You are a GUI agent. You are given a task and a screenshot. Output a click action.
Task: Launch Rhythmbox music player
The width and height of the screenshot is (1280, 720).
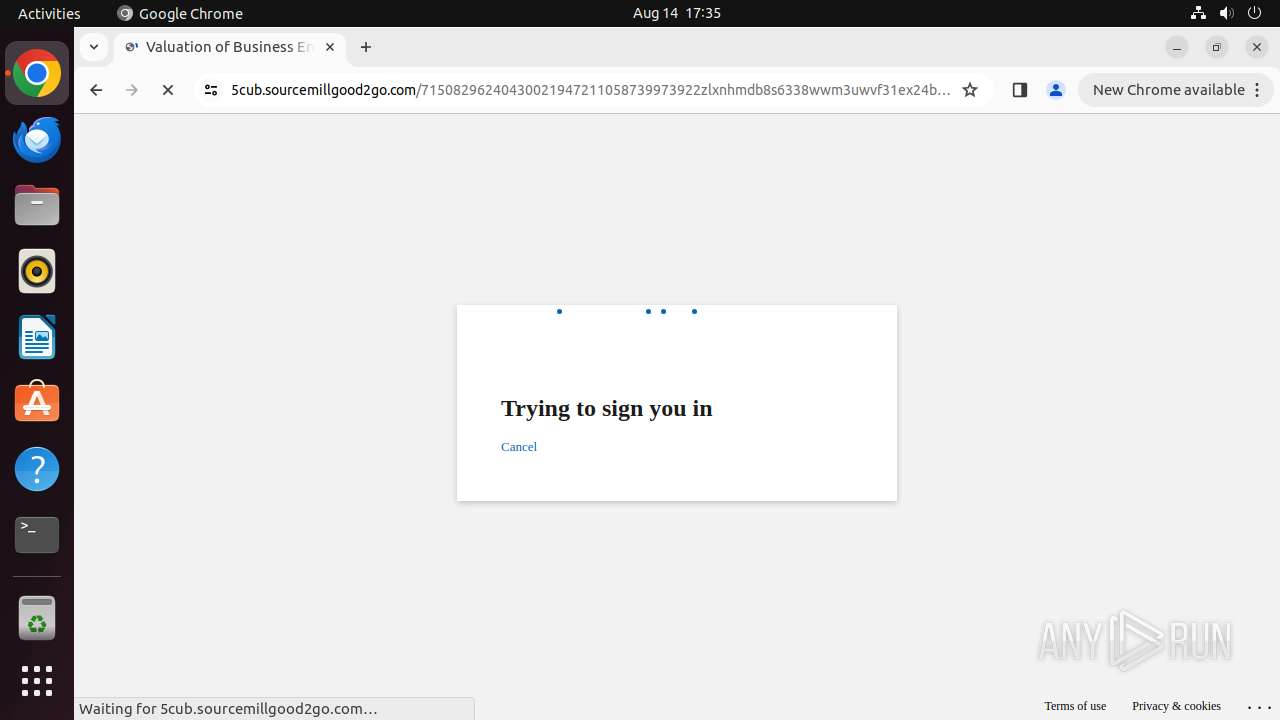[37, 271]
